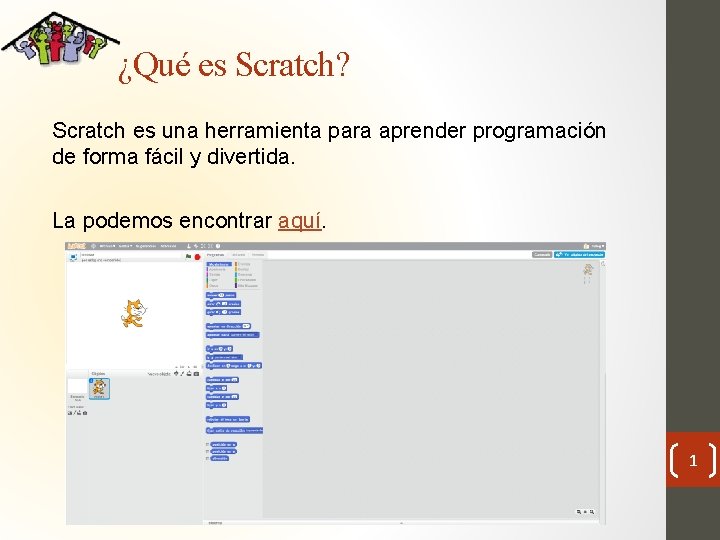720x540 pixels.
Task: Choose new backdrop from library icon
Action: click(x=70, y=413)
